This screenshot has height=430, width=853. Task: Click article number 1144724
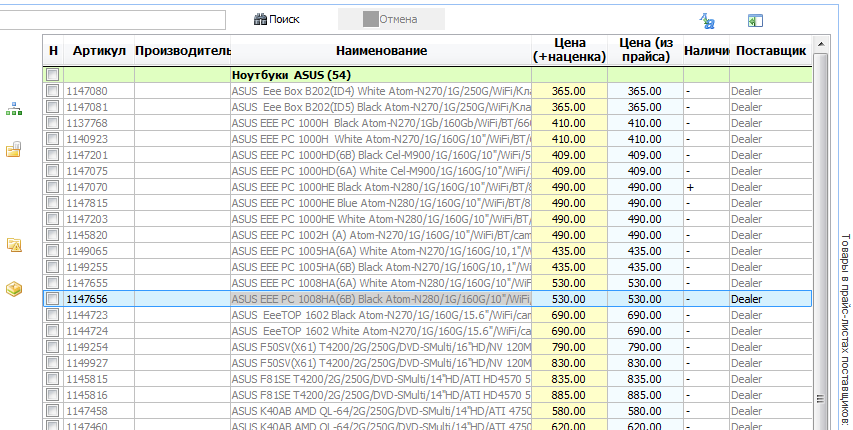tap(87, 331)
